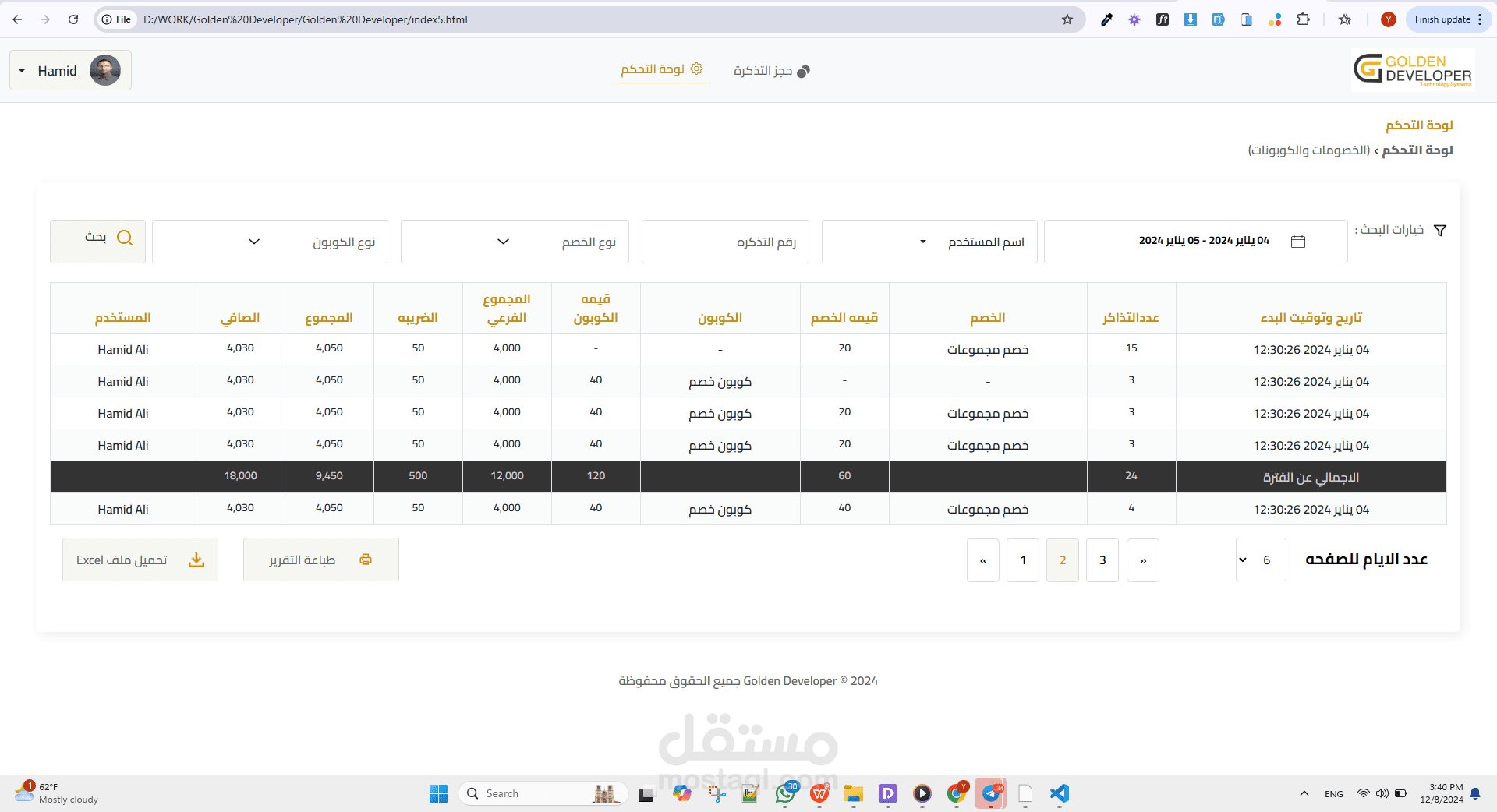The image size is (1497, 812).
Task: Click the calendar icon in date range
Action: pyautogui.click(x=1298, y=242)
